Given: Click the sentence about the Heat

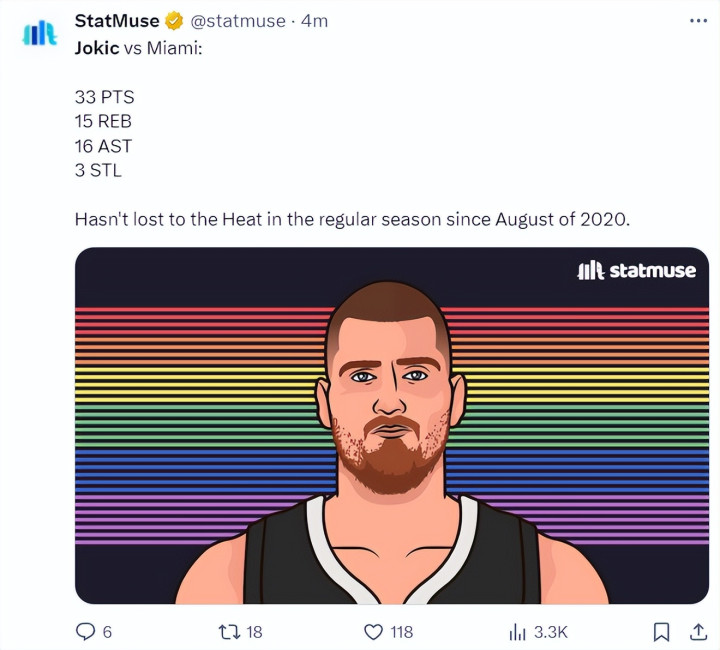Looking at the screenshot, I should 352,219.
